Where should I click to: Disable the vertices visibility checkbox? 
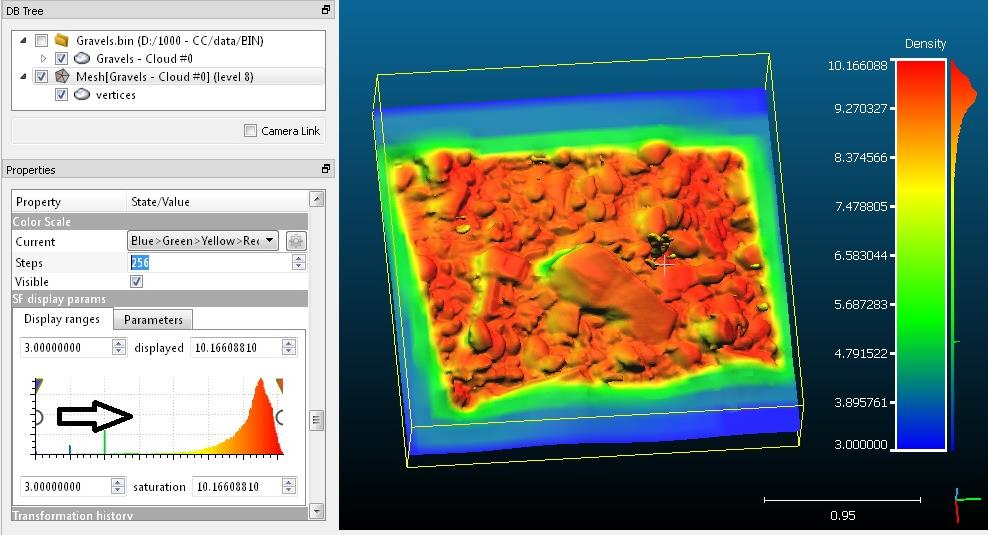point(62,94)
